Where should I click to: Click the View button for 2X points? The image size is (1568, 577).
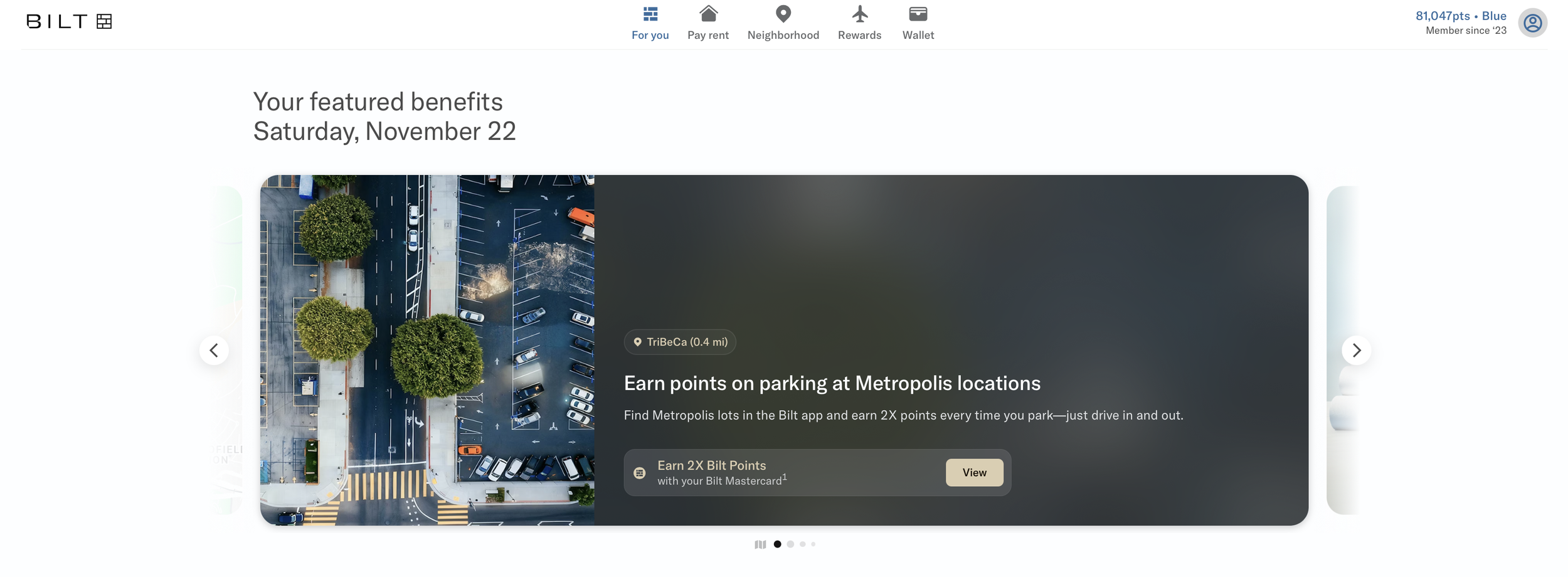point(974,473)
